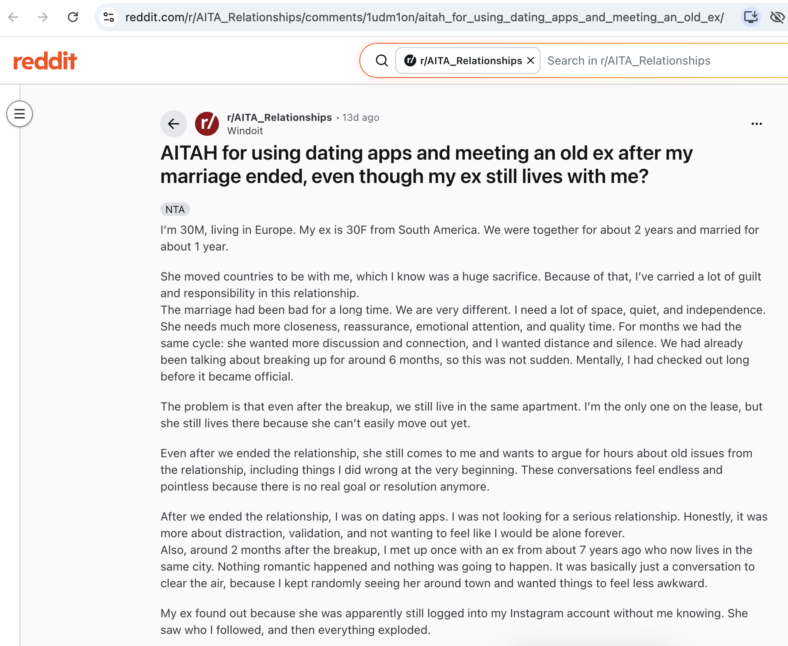Image resolution: width=788 pixels, height=646 pixels.
Task: Open the post overflow three-dot menu
Action: click(x=756, y=124)
